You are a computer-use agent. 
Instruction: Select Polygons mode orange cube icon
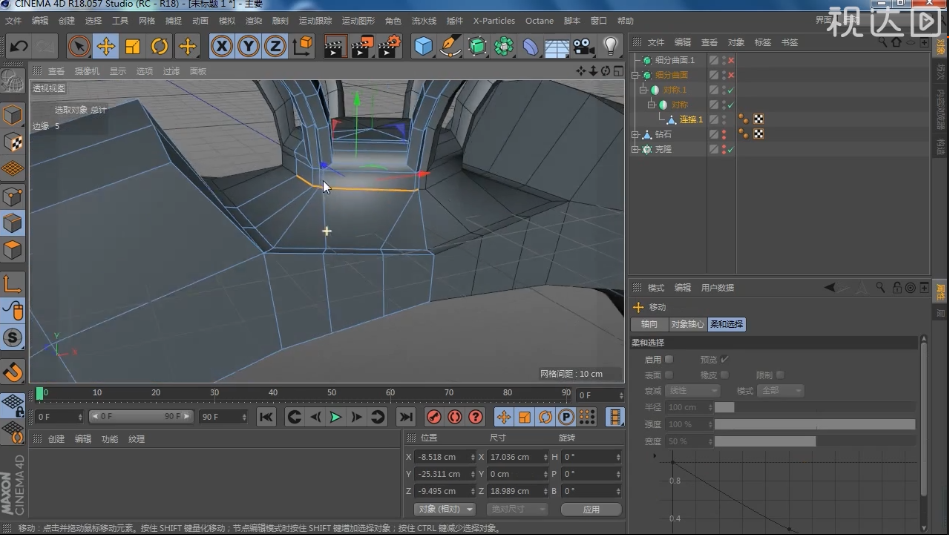[x=12, y=250]
